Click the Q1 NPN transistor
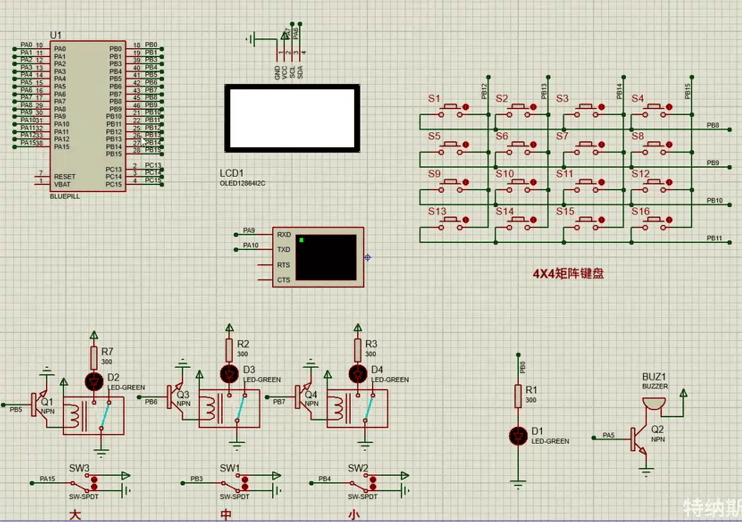The width and height of the screenshot is (742, 522). pos(44,405)
